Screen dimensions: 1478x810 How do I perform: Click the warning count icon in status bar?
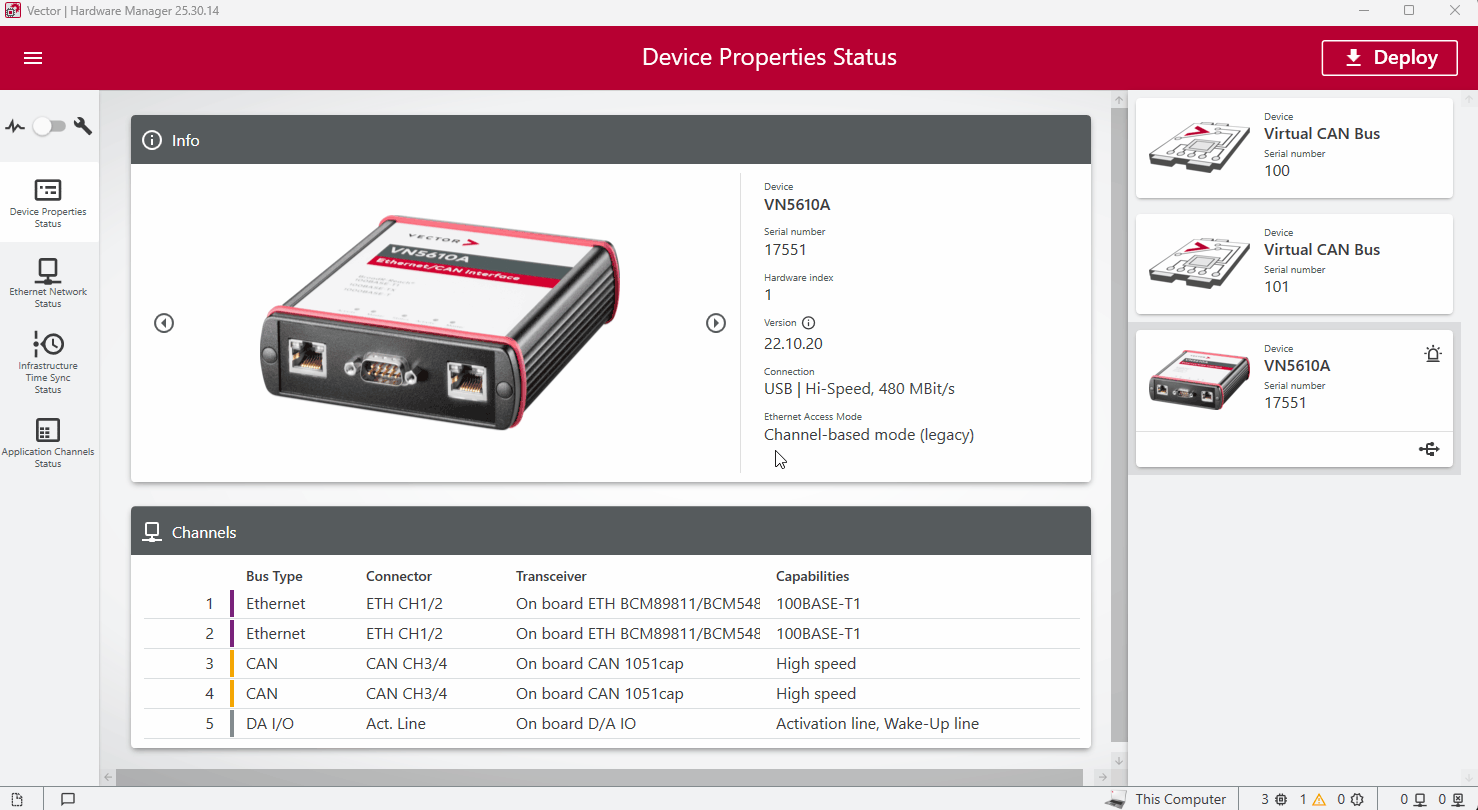point(1319,799)
